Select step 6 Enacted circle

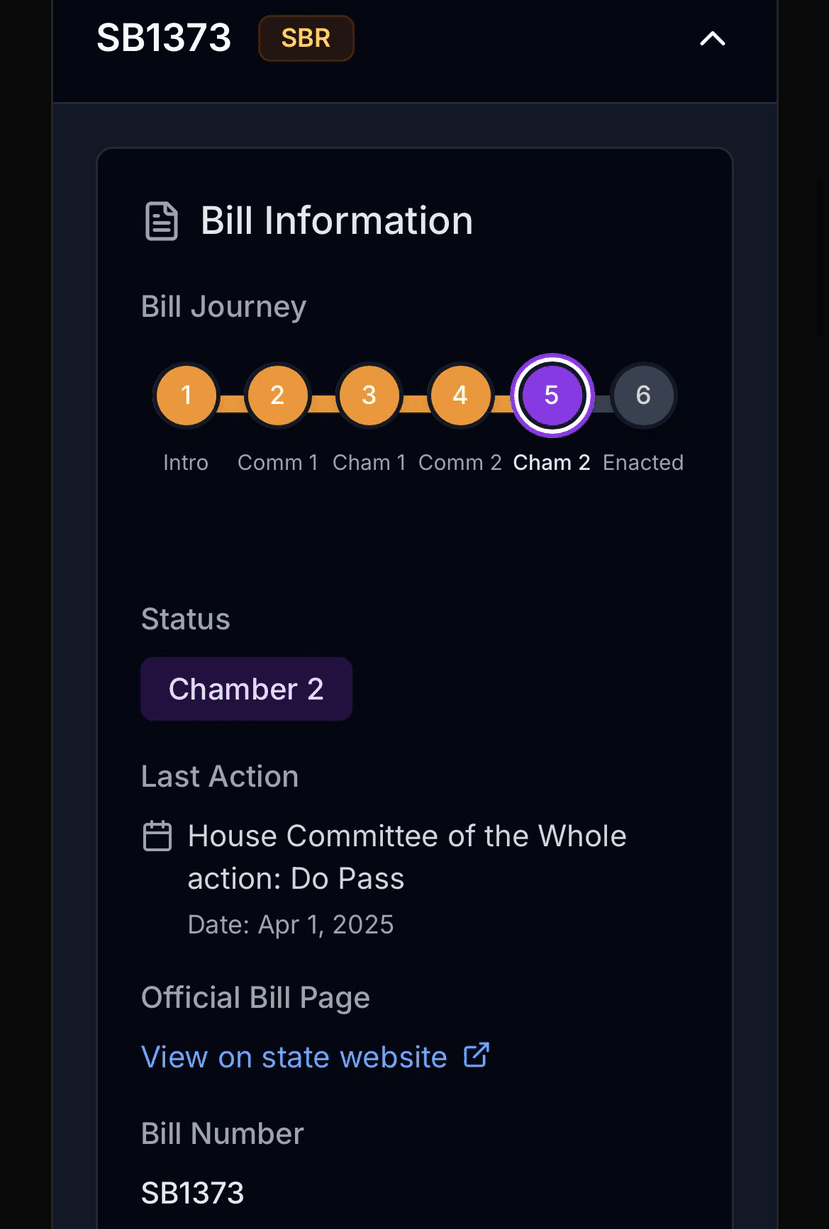point(643,395)
